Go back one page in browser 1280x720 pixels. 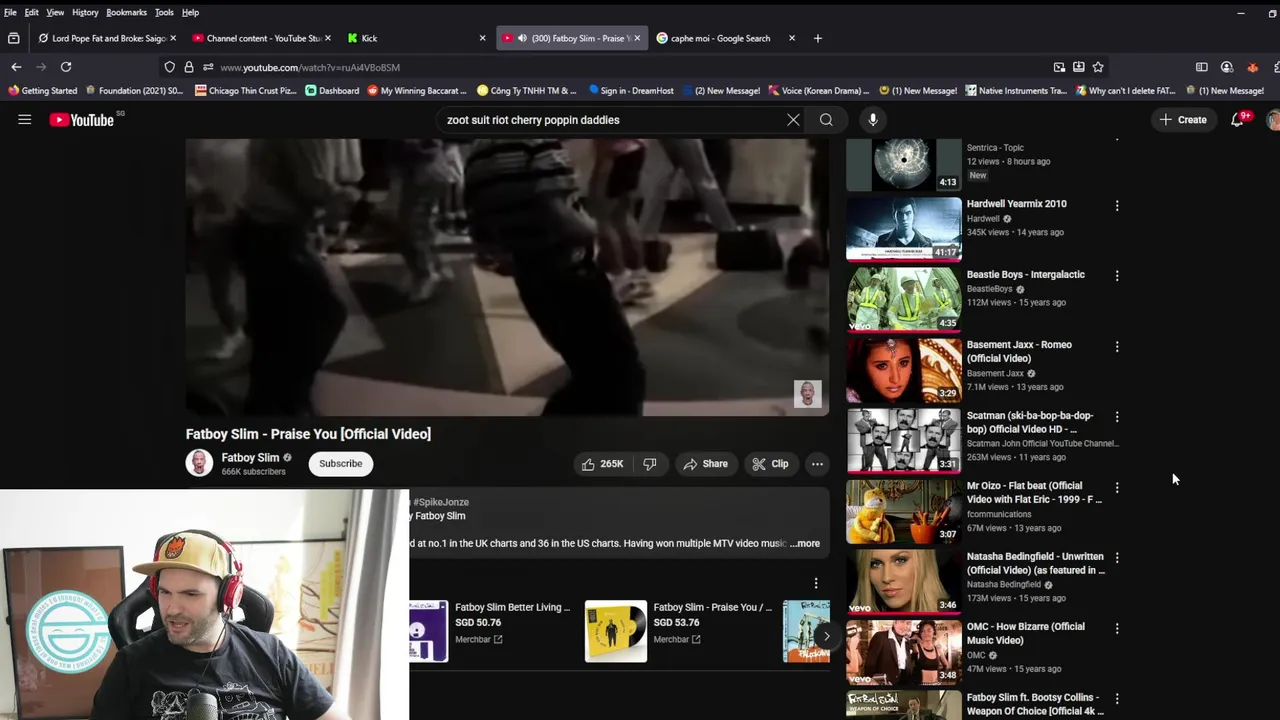click(16, 67)
